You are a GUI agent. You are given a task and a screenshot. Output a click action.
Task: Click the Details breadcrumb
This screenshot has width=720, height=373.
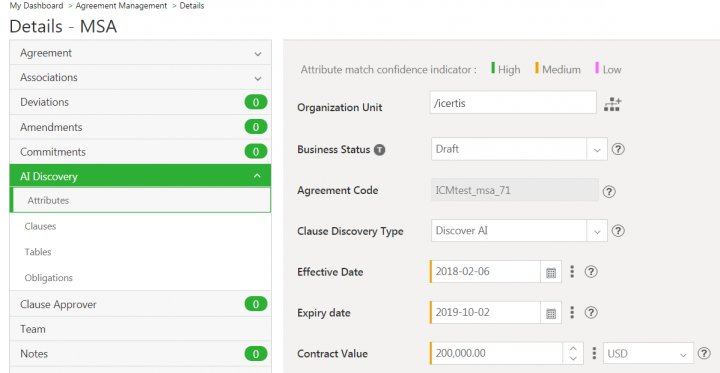(x=192, y=6)
